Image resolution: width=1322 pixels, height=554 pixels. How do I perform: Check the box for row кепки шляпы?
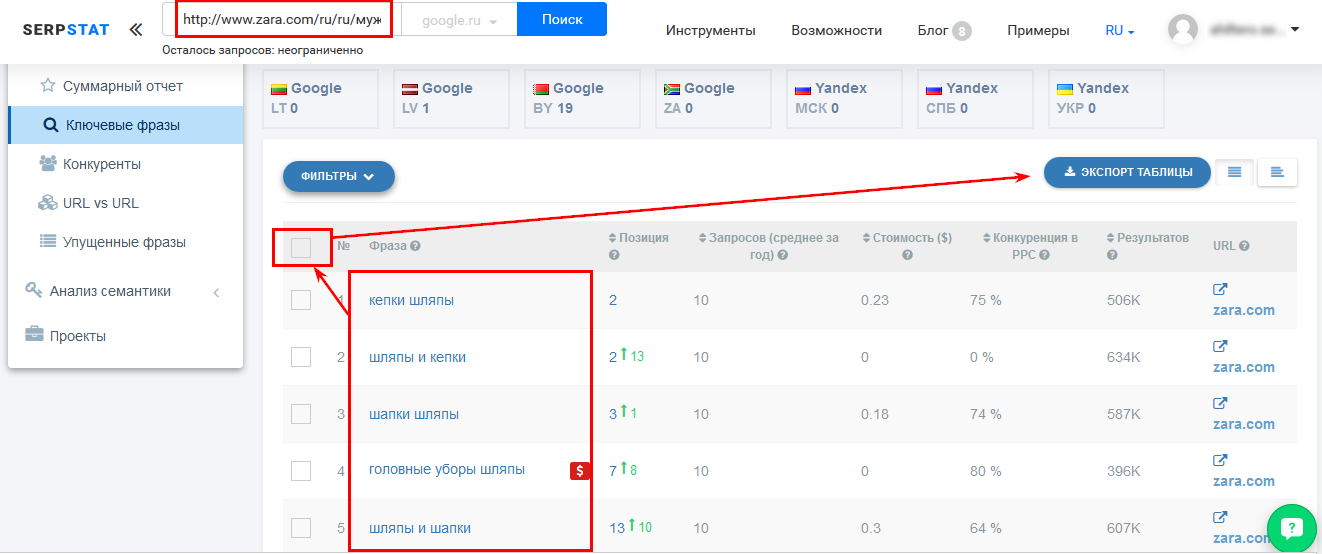[301, 300]
